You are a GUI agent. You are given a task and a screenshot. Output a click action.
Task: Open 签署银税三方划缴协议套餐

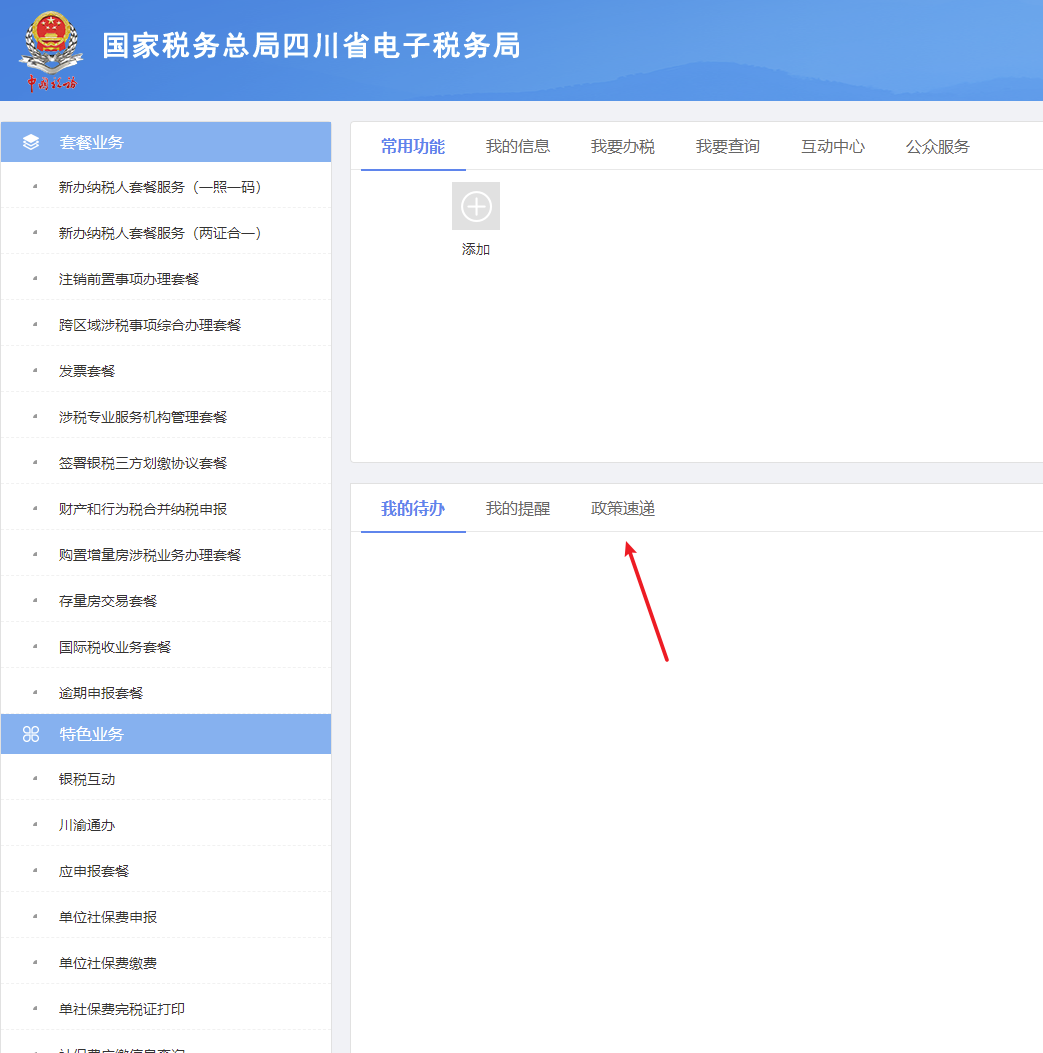(x=166, y=463)
